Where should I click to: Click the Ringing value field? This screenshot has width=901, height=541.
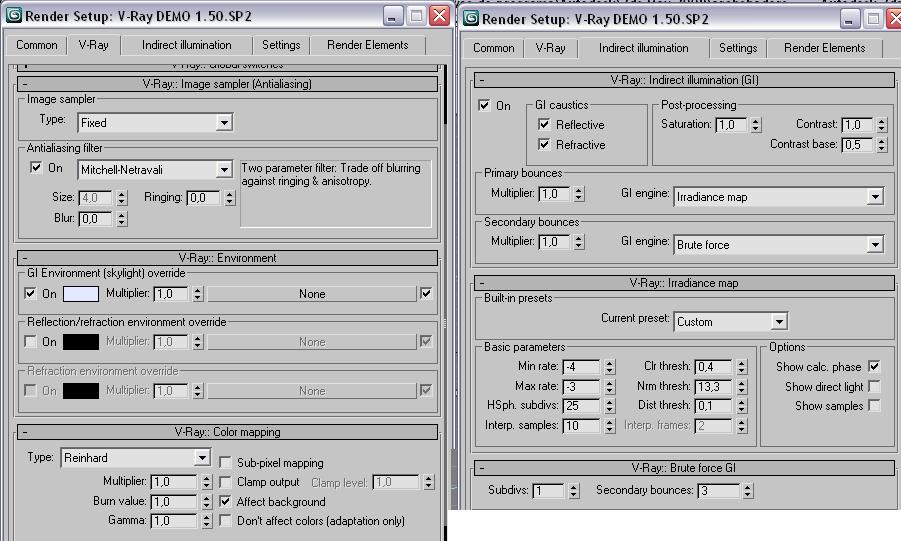(204, 198)
